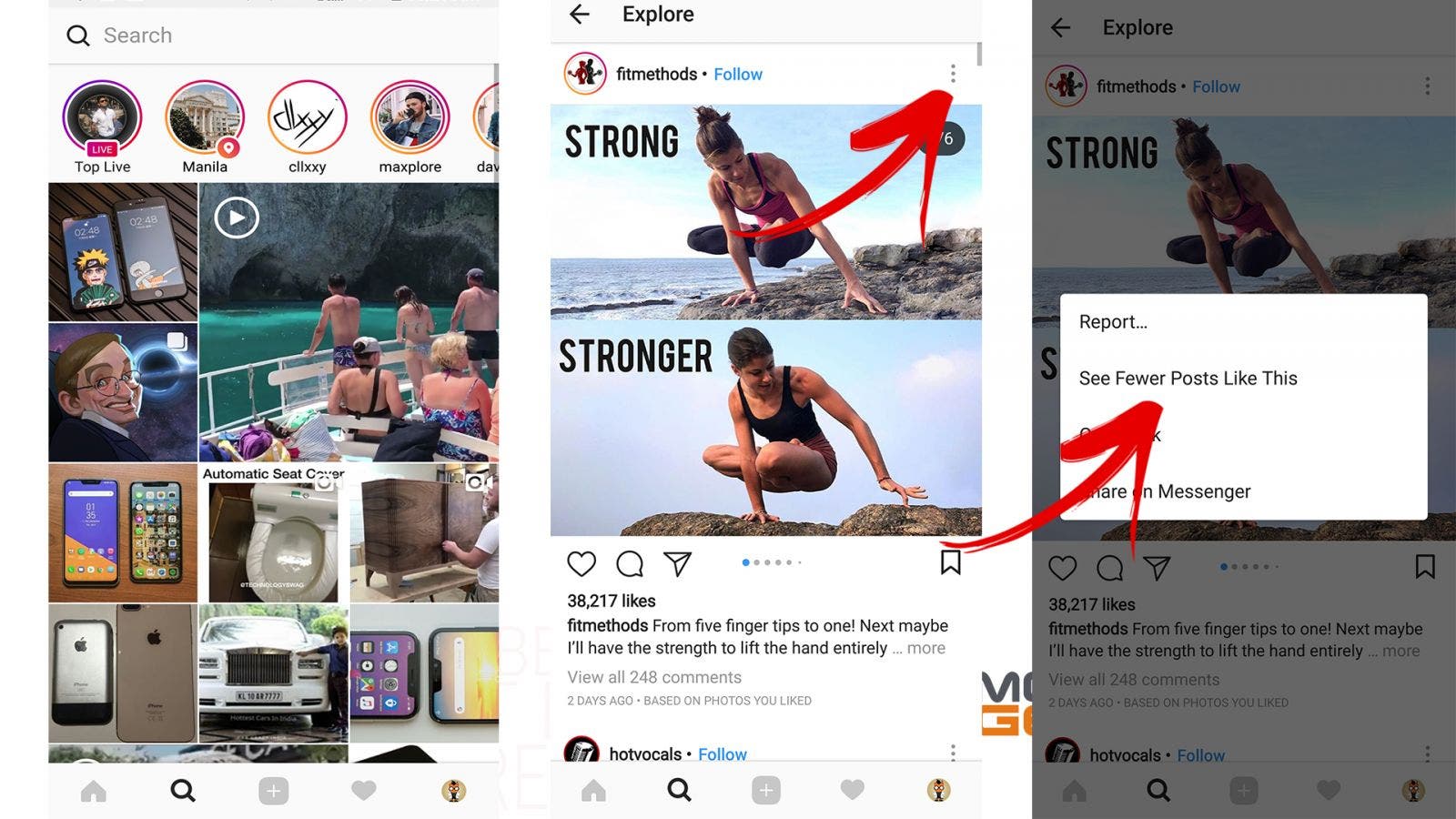The width and height of the screenshot is (1456, 819).
Task: View all 248 comments in middle screen
Action: 654,677
